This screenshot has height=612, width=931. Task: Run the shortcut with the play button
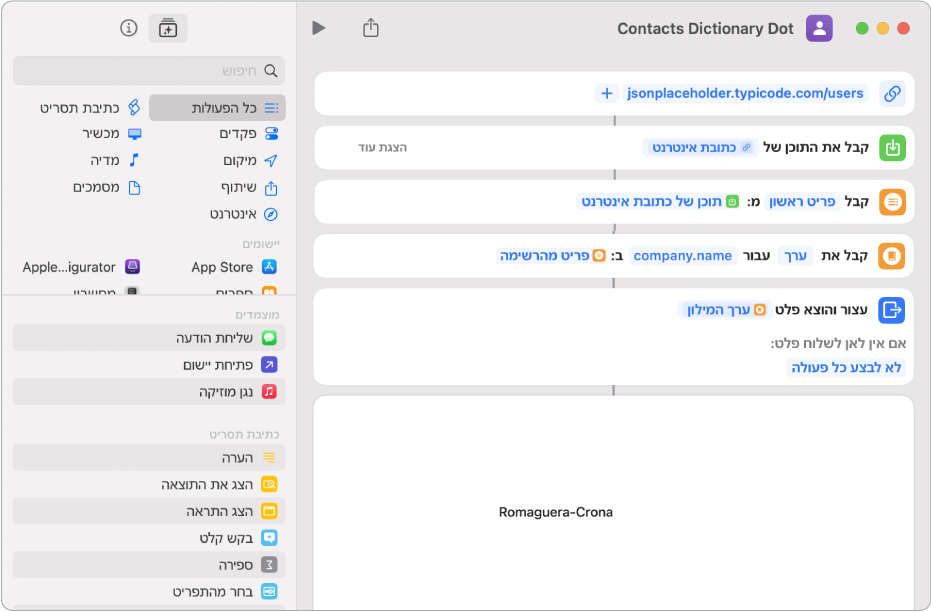coord(319,28)
